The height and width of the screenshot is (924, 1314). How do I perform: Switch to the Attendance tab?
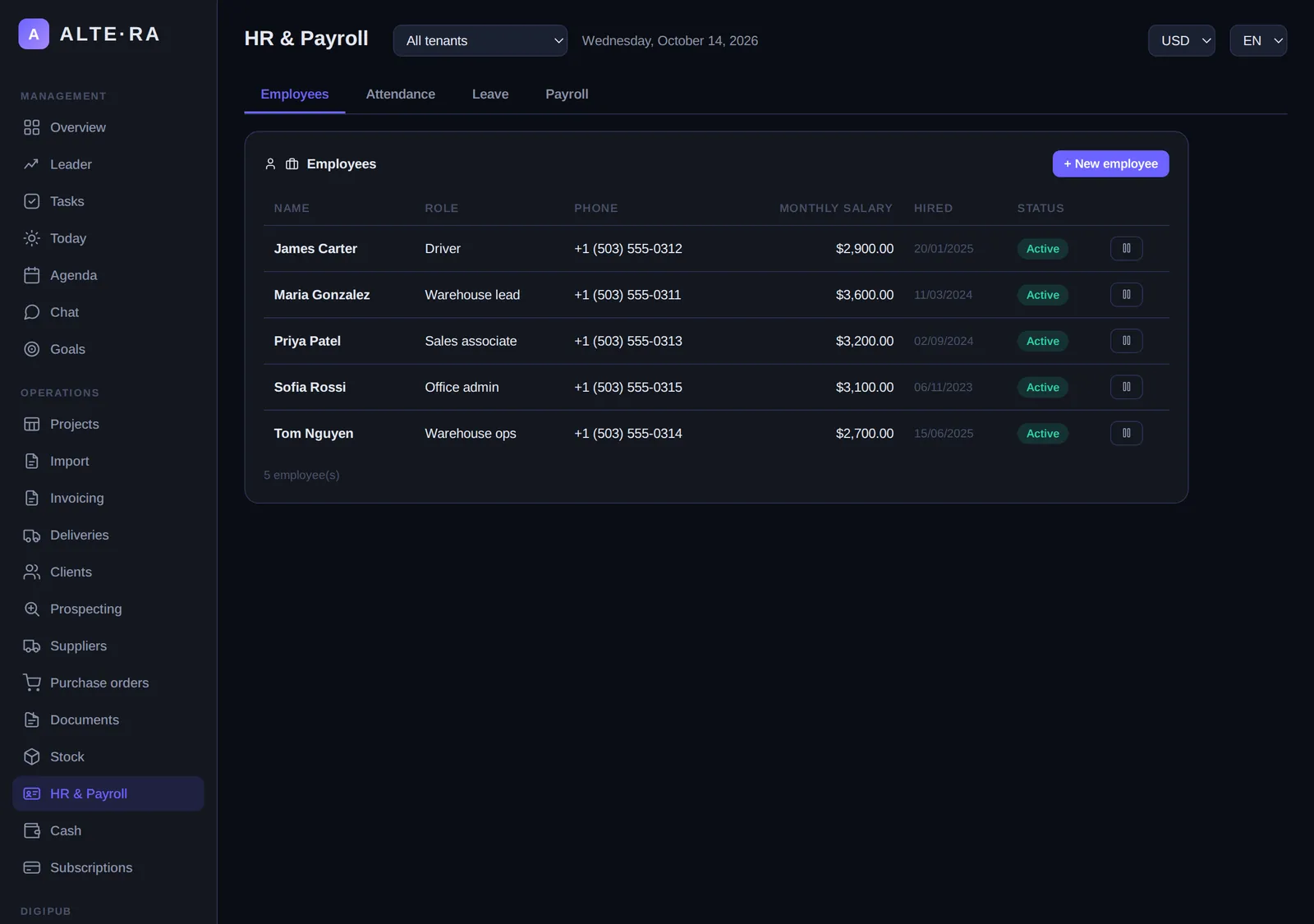(401, 94)
